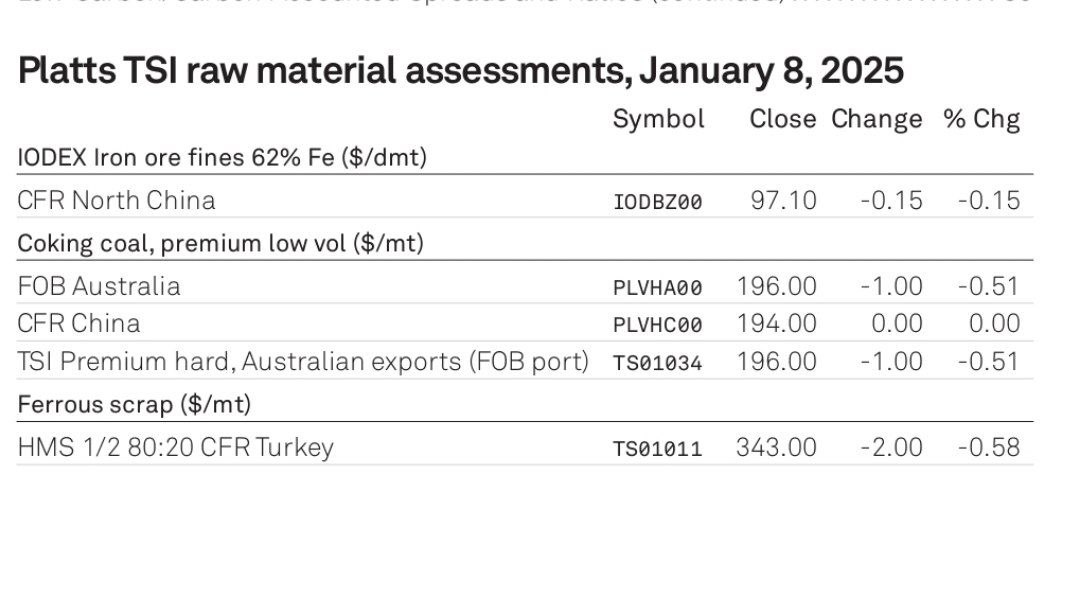Click symbol code TS01011
The image size is (1080, 610).
point(657,449)
